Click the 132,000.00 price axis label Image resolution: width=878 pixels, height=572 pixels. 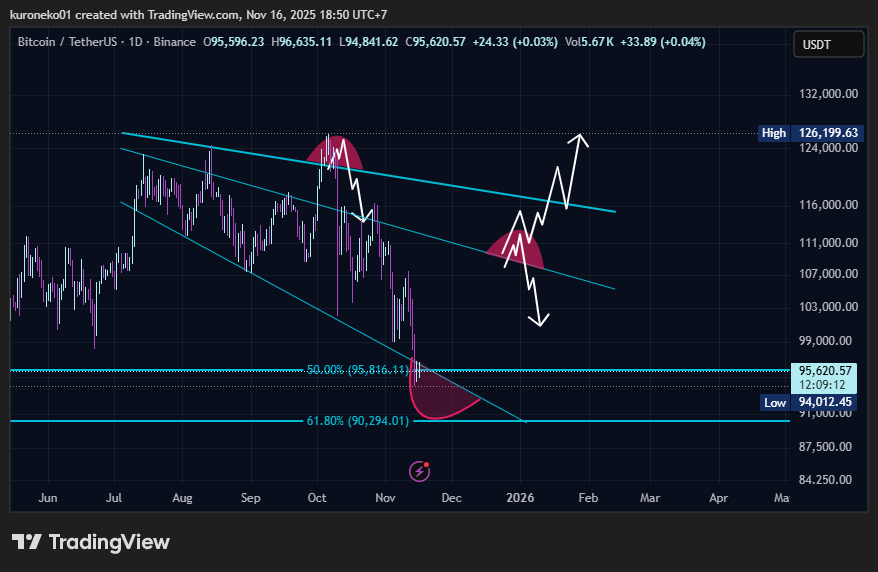coord(828,93)
